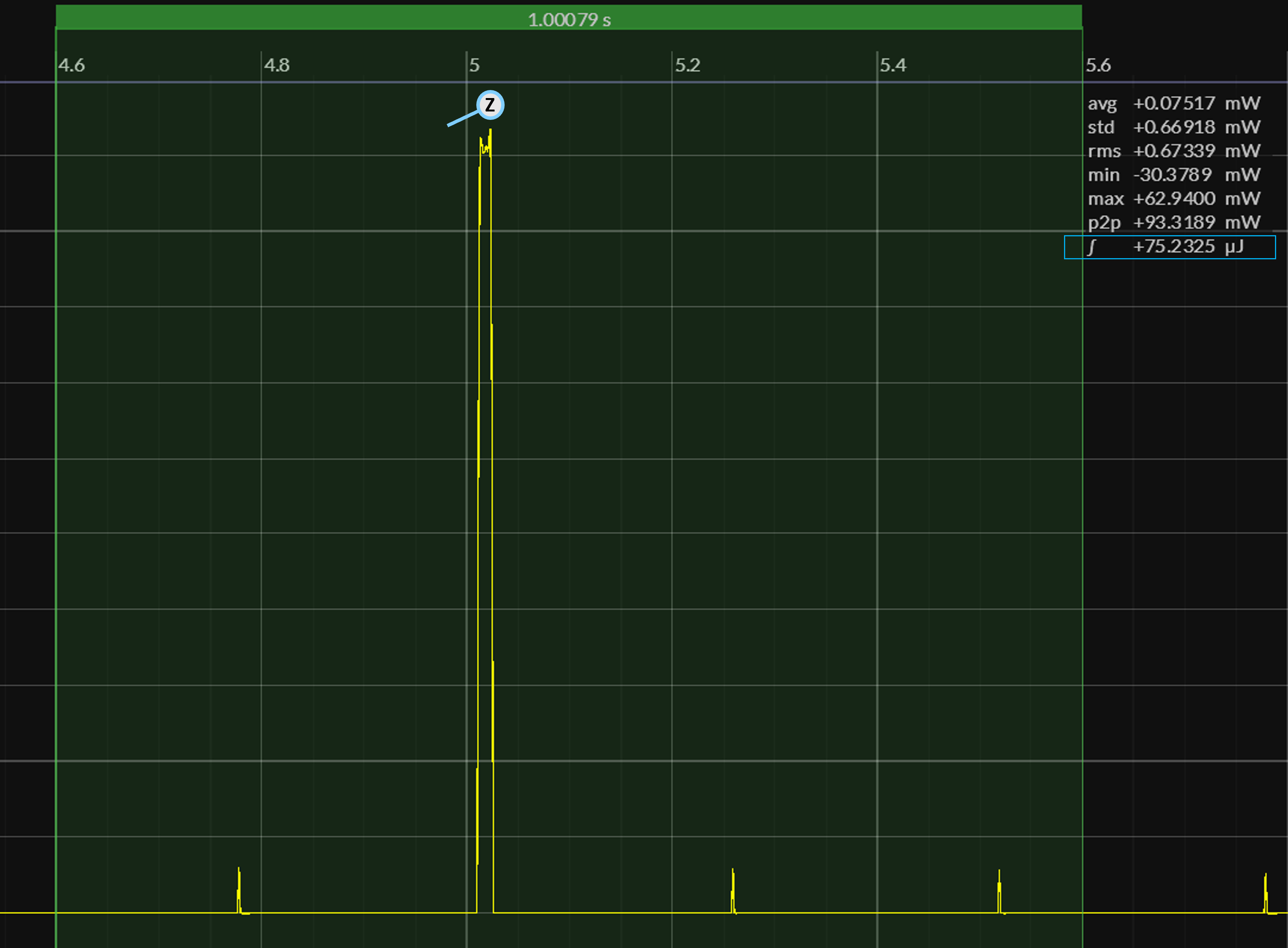1288x948 pixels.
Task: Click the Z annotation marker circle
Action: coord(490,105)
